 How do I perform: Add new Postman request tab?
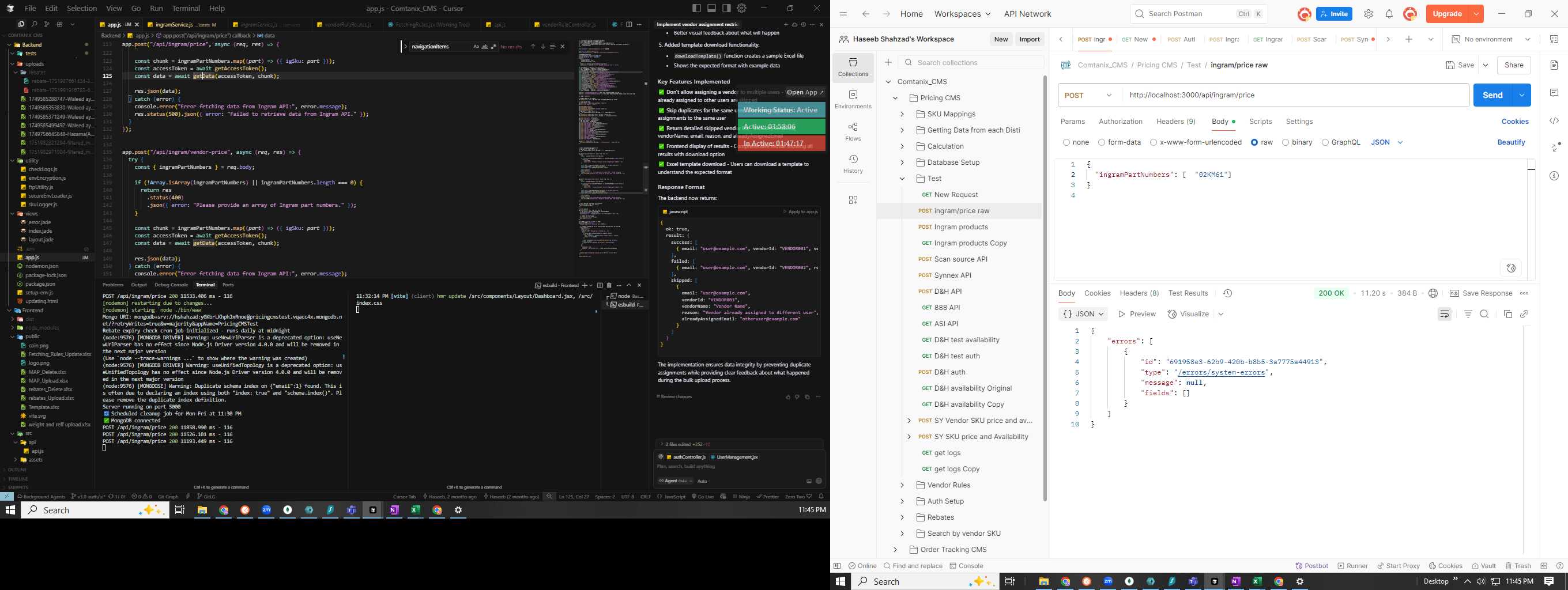point(1408,39)
